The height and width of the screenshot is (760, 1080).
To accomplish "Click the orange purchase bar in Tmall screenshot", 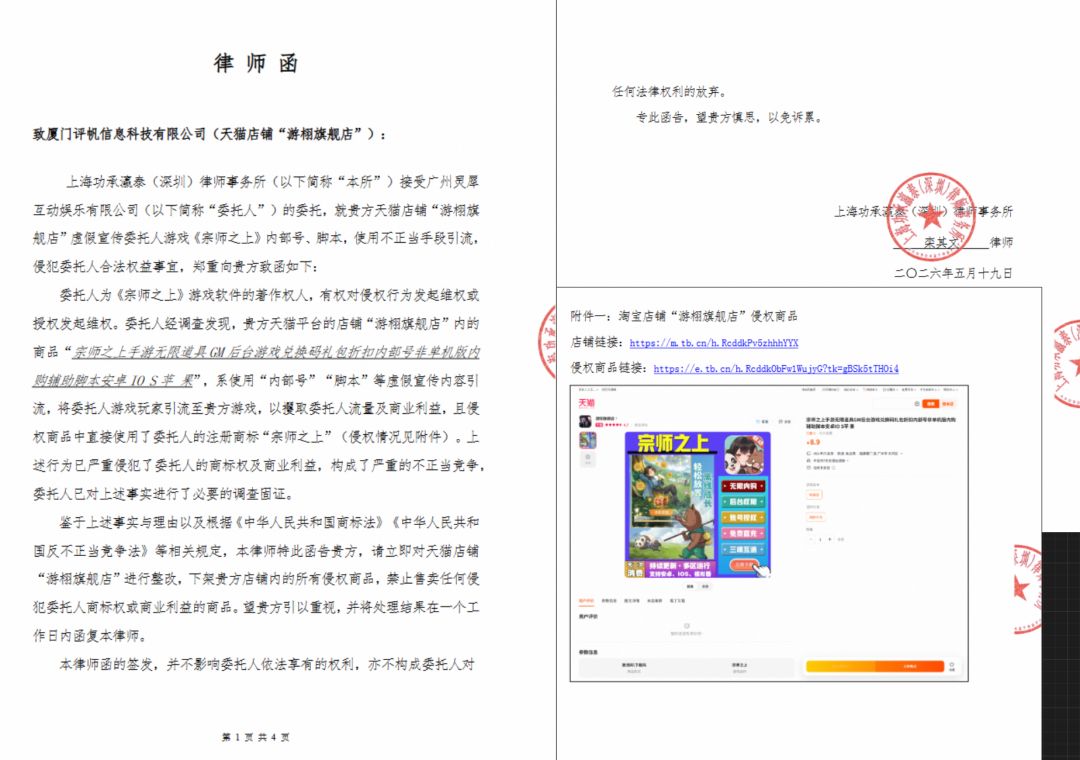I will (875, 666).
